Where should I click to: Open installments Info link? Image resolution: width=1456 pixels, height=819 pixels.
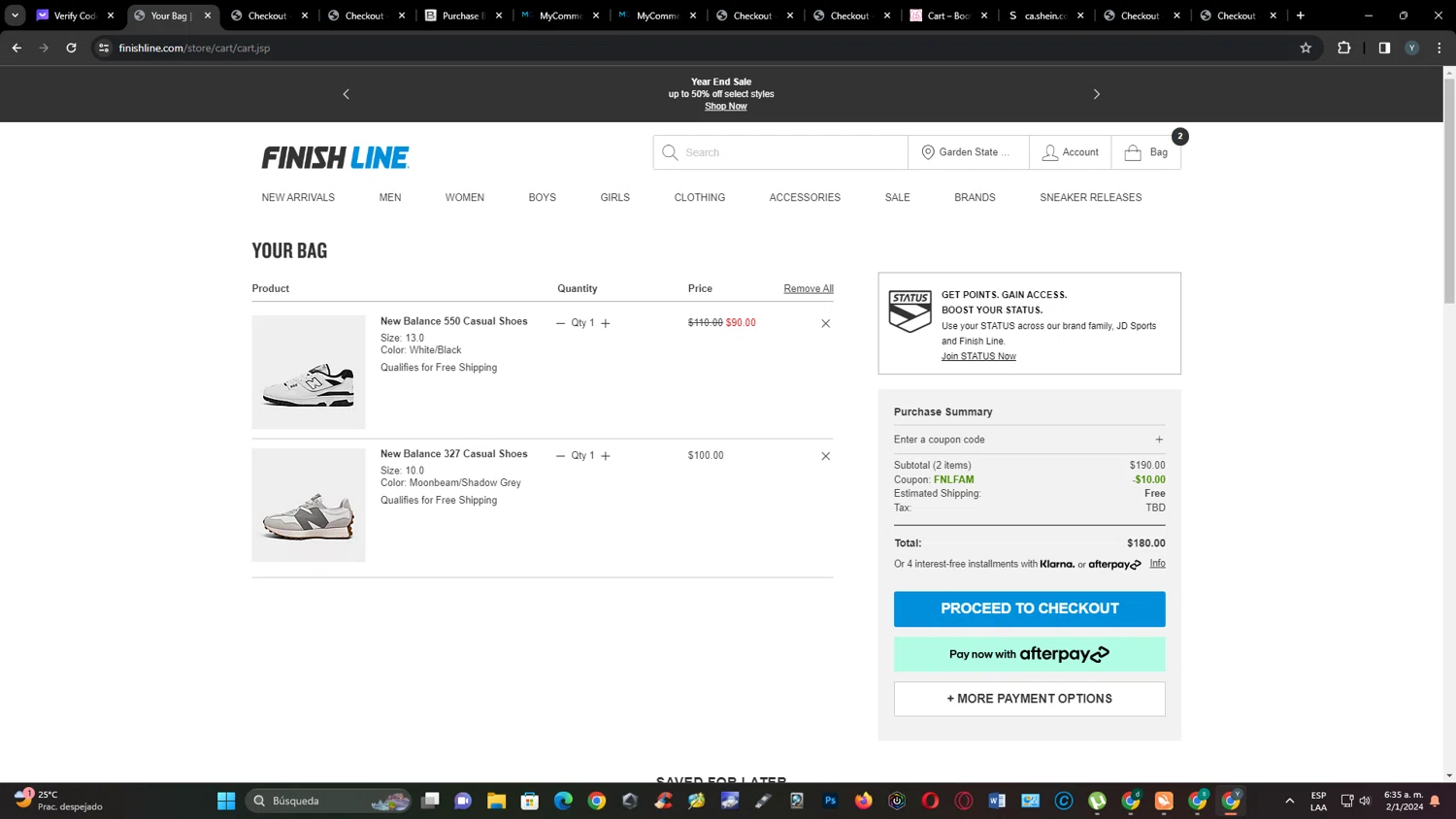click(x=1158, y=564)
